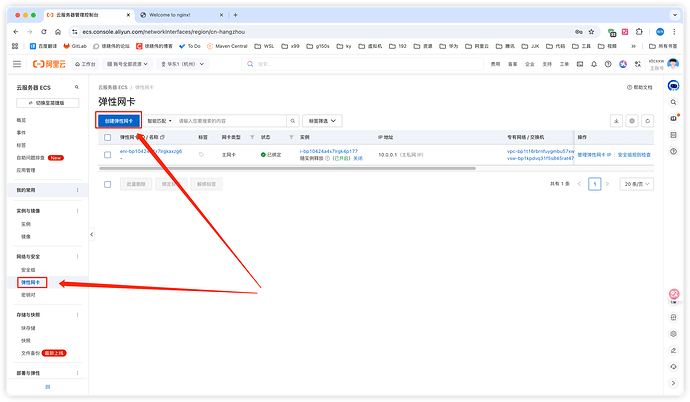
Task: Click the browser reload icon
Action: tap(45, 32)
